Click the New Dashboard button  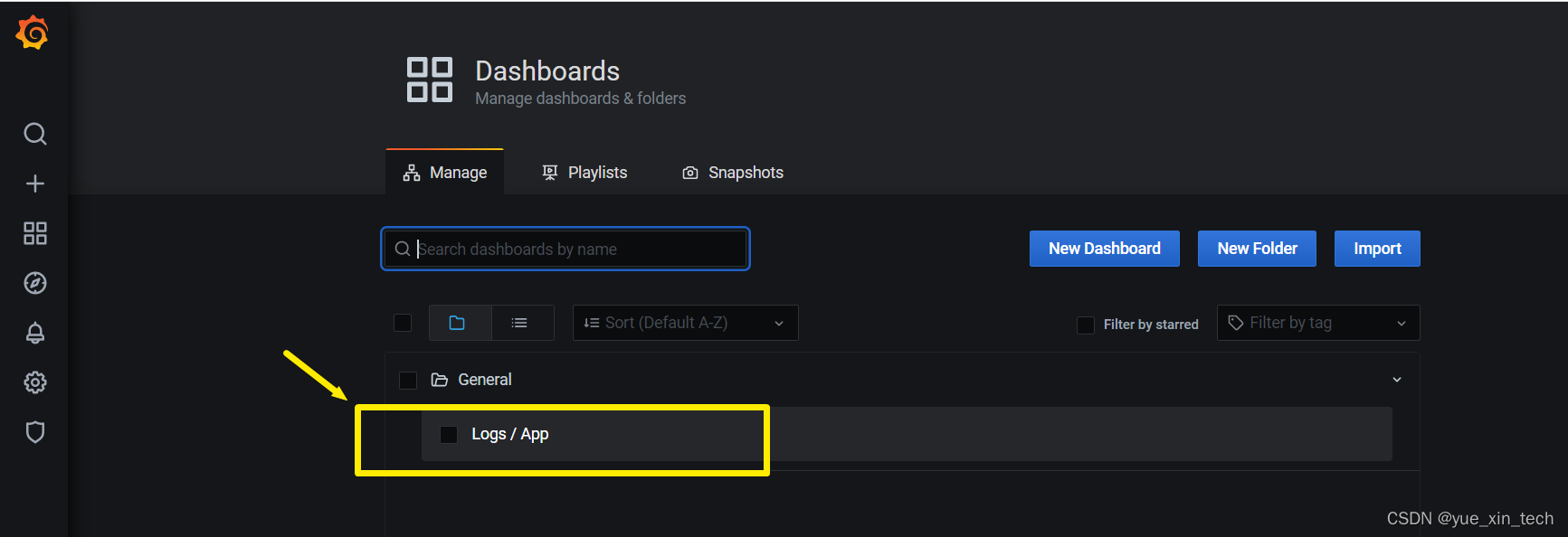(1104, 249)
